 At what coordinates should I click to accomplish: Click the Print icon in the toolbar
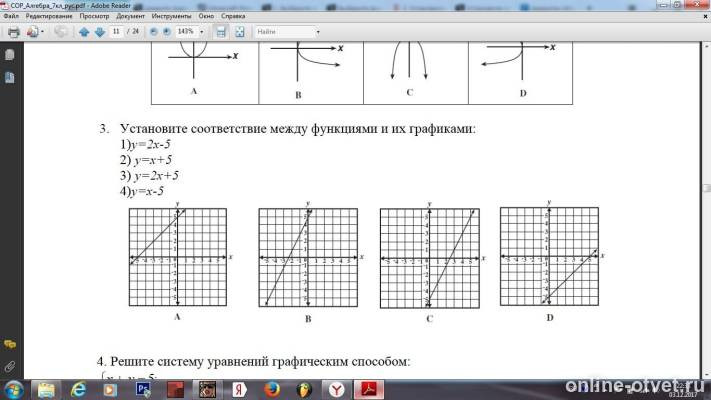(x=14, y=32)
